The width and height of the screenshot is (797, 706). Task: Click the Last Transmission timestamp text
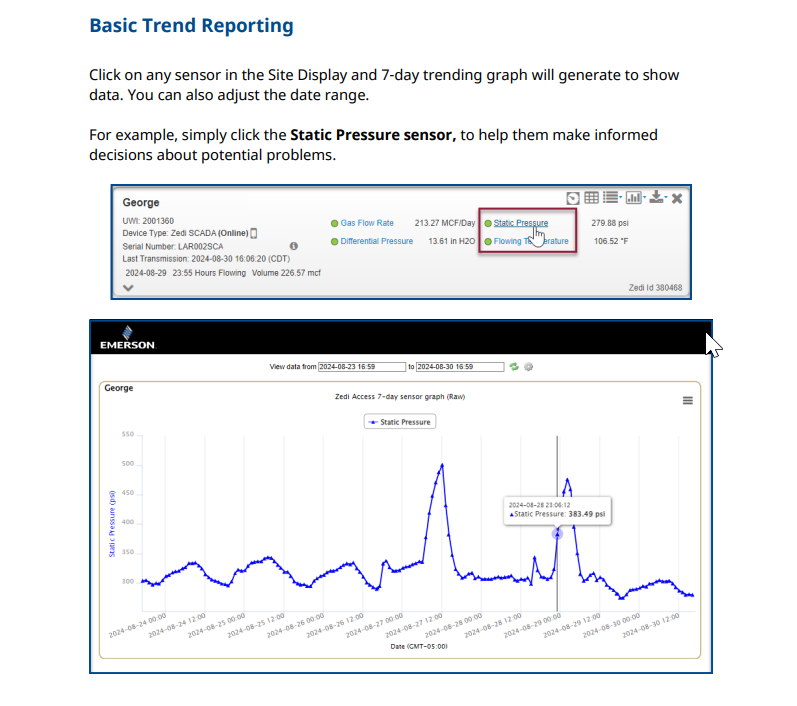pos(206,259)
